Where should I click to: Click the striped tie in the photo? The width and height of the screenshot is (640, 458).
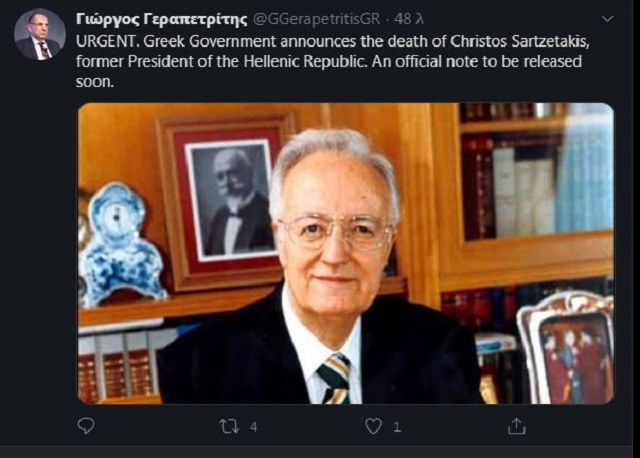tap(336, 378)
